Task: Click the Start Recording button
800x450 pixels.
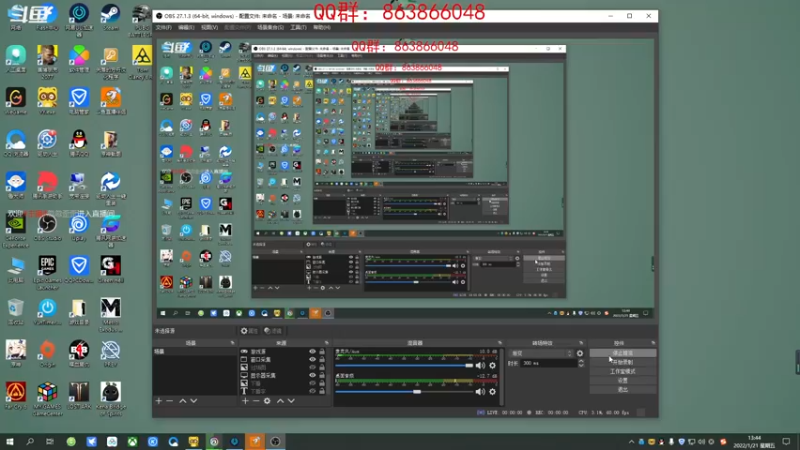Action: [623, 362]
